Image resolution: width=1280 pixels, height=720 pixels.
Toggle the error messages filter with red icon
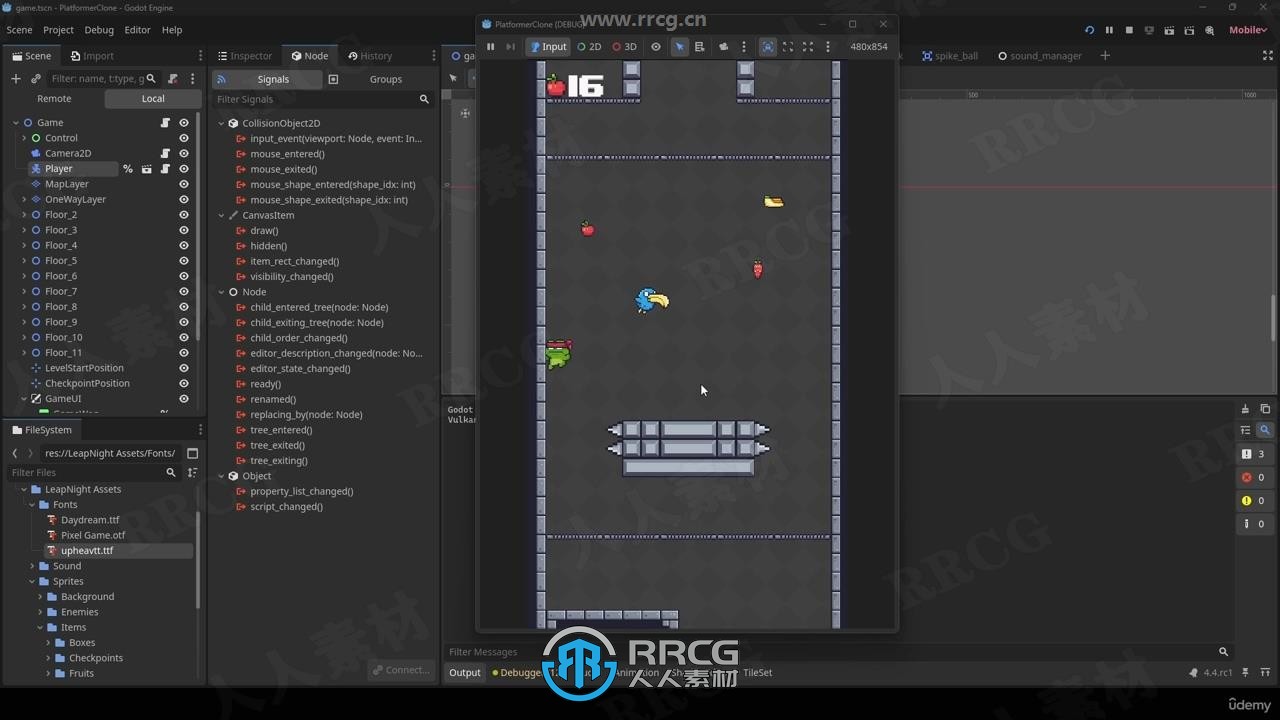click(x=1254, y=477)
